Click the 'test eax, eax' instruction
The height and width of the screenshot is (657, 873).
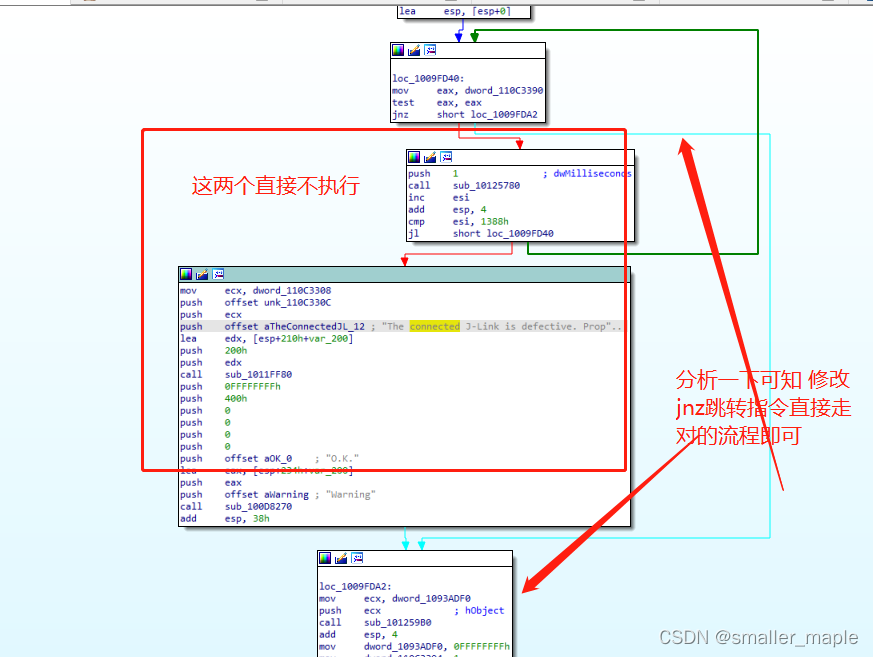click(x=436, y=102)
